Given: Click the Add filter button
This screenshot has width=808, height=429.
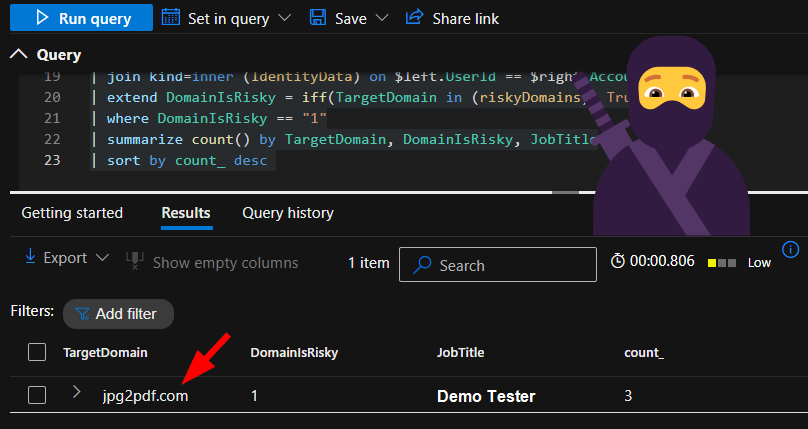Looking at the screenshot, I should point(117,314).
